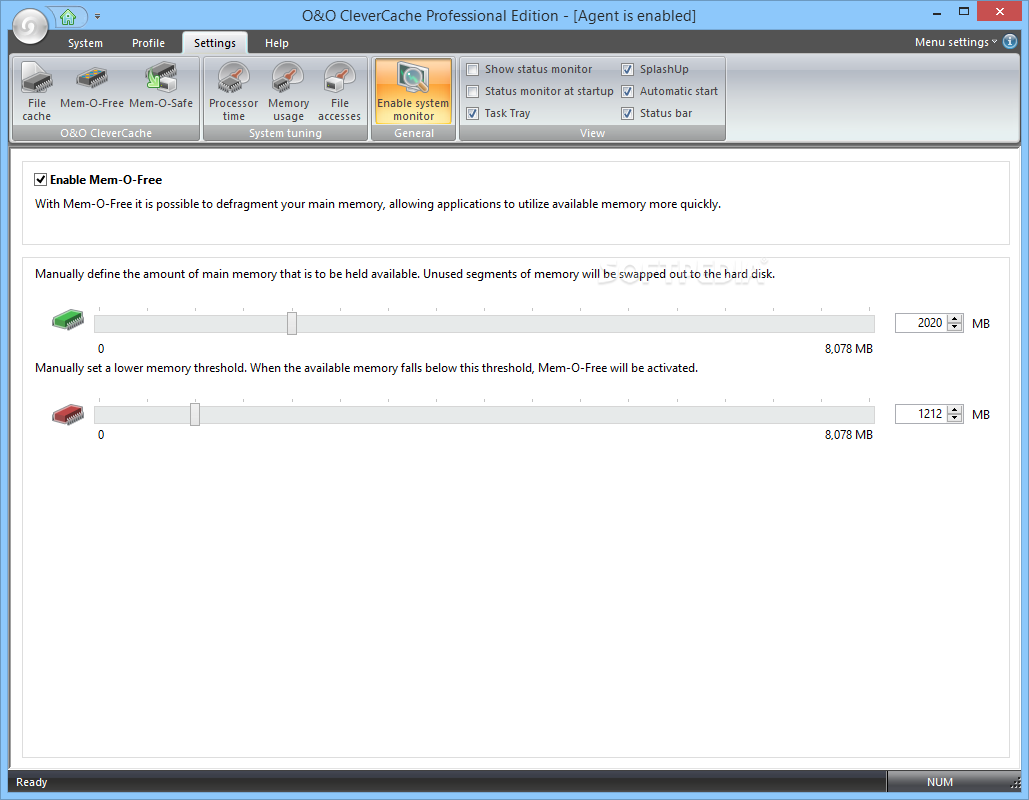Click the 1212 MB input field
Viewport: 1029px width, 800px height.
pyautogui.click(x=921, y=414)
